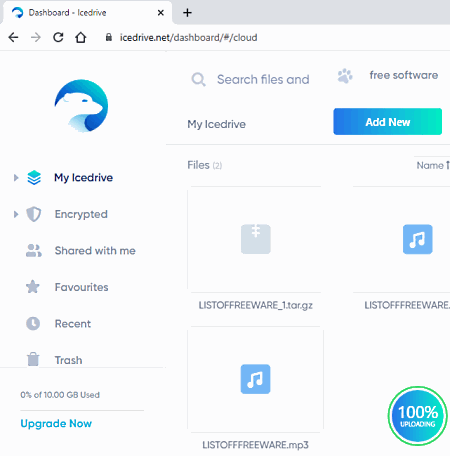Expand the Encrypted tree
The width and height of the screenshot is (450, 456).
click(16, 214)
